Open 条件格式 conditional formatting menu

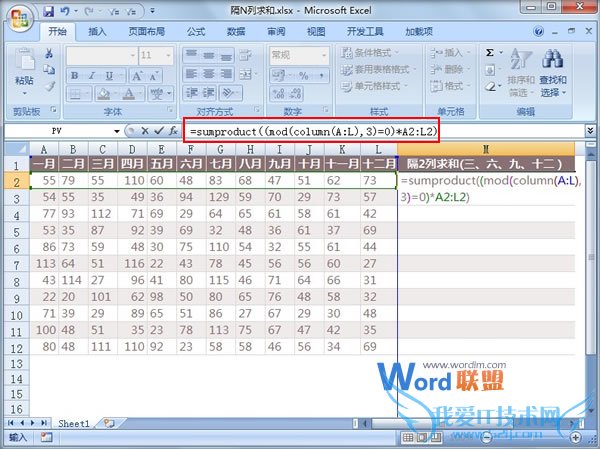click(370, 52)
